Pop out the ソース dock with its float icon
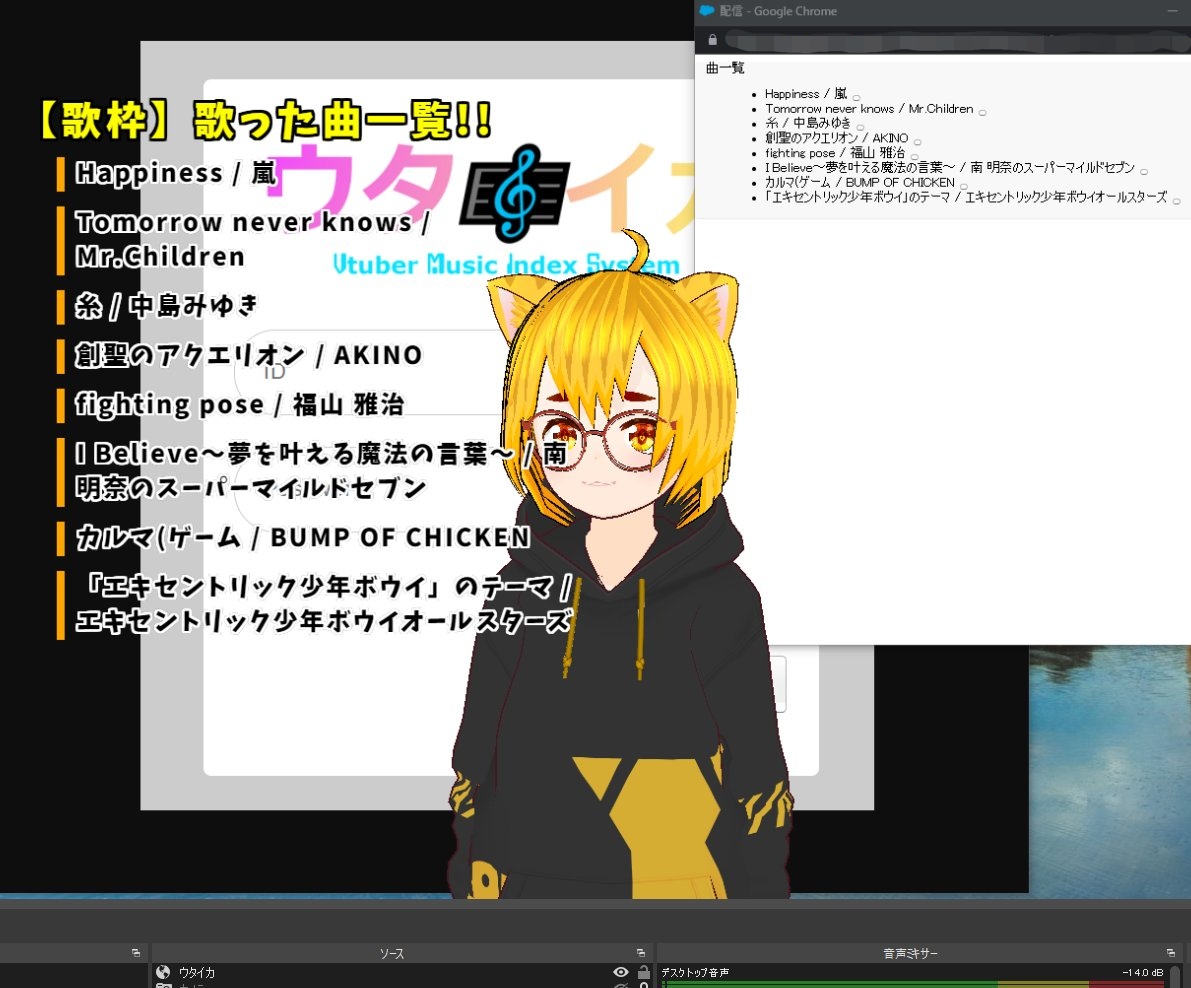Viewport: 1191px width, 988px height. 640,952
